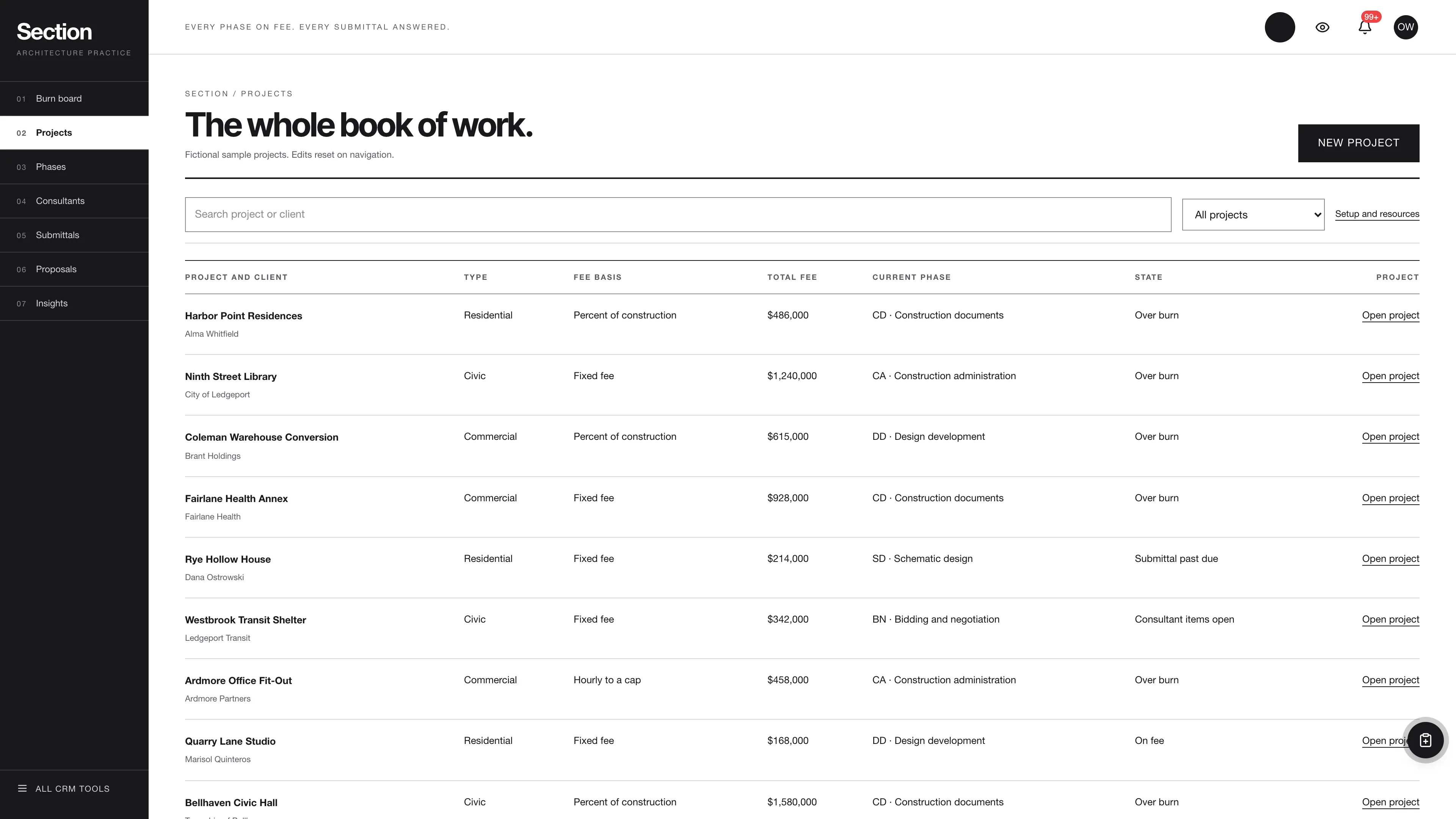Click BN · Bidding and negotiation phase
Screen dimensions: 1456x819
(x=935, y=619)
